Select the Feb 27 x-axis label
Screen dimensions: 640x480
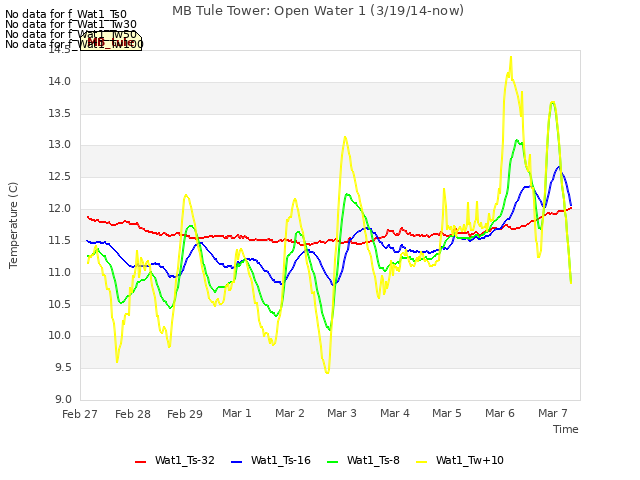point(80,414)
